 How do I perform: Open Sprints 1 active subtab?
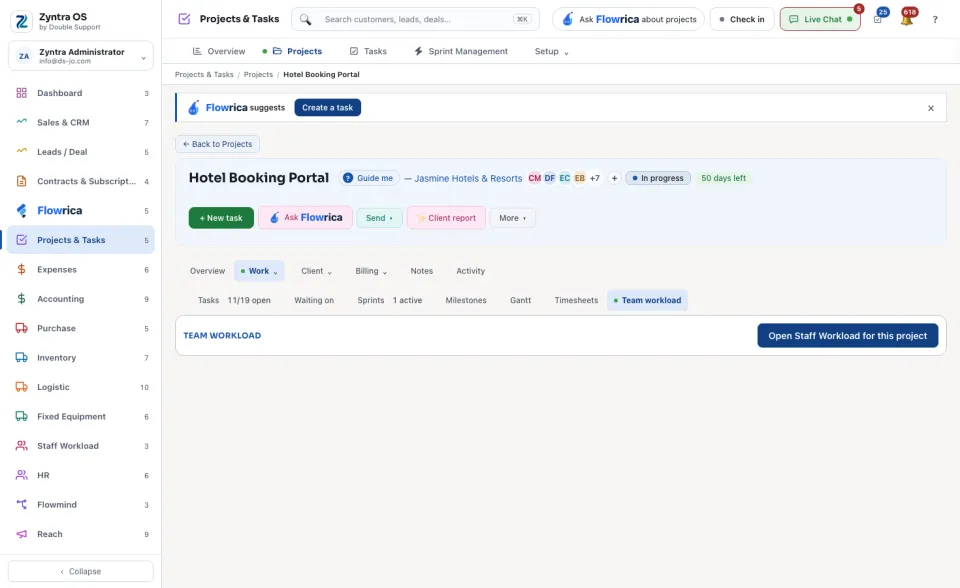389,300
